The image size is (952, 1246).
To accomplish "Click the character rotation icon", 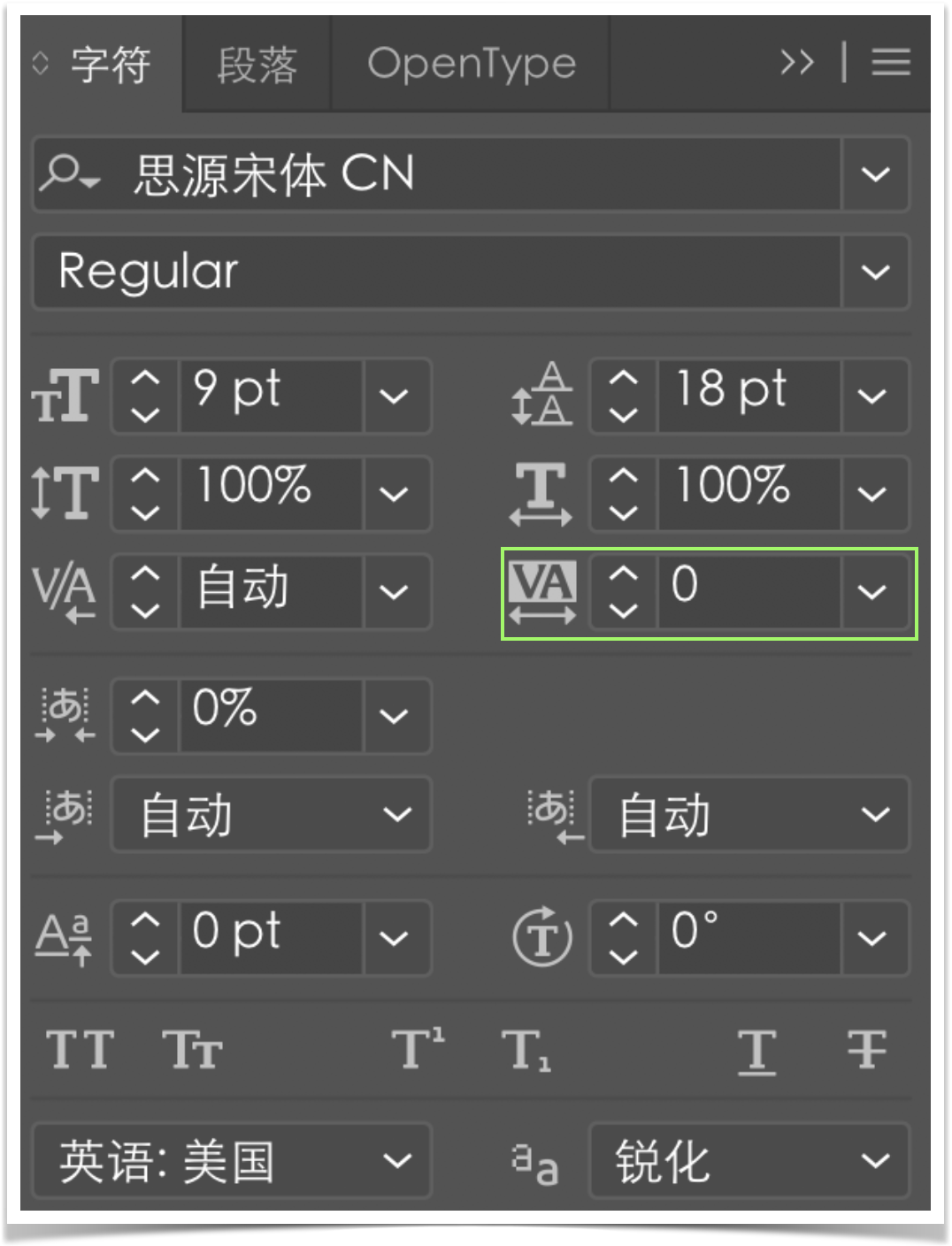I will 541,936.
